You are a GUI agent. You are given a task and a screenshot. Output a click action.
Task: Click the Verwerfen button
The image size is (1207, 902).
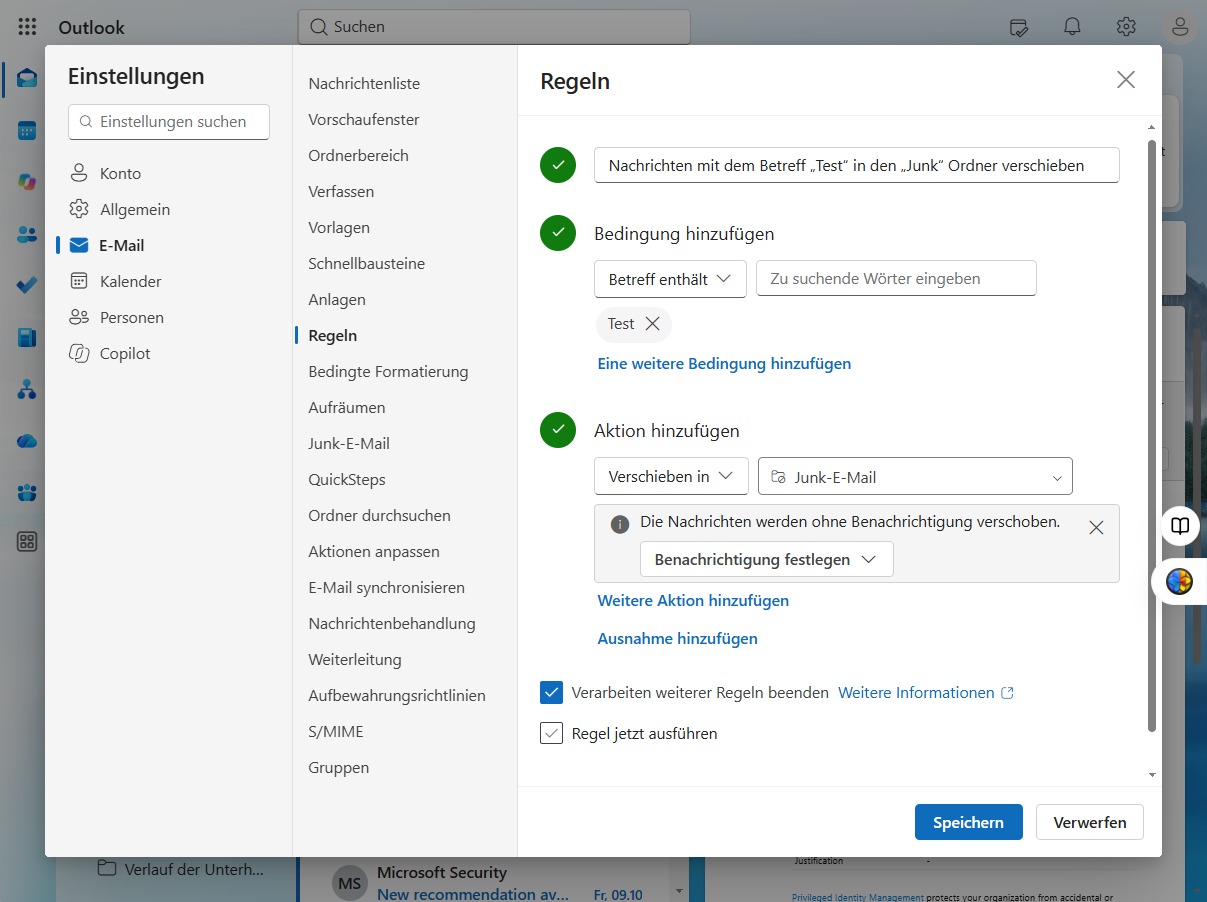coord(1090,822)
